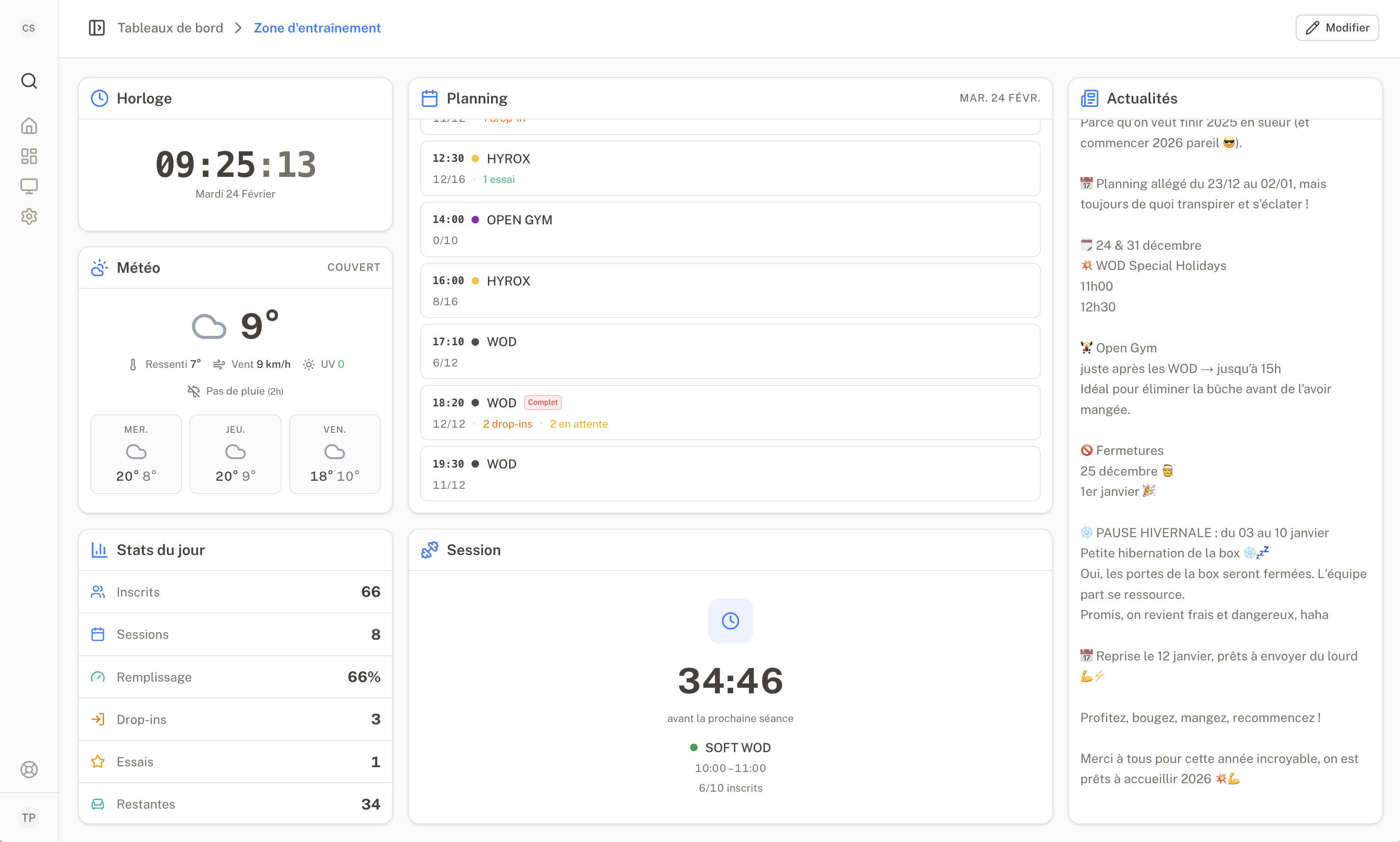
Task: Click the Planning calendar icon
Action: click(x=430, y=97)
